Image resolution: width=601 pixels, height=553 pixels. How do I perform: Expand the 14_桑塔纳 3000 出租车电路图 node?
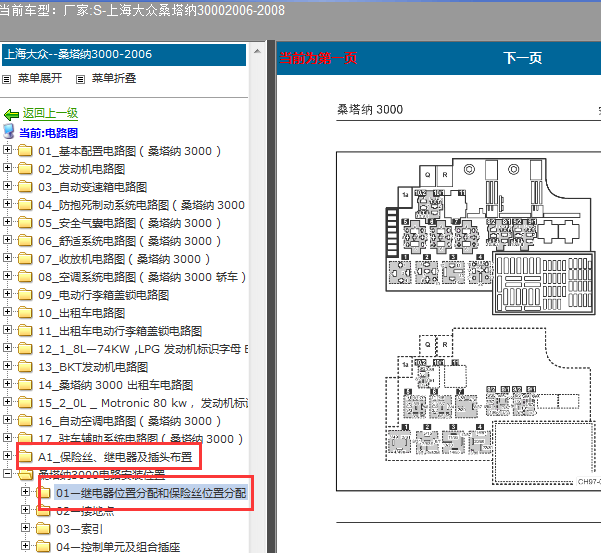click(x=7, y=384)
